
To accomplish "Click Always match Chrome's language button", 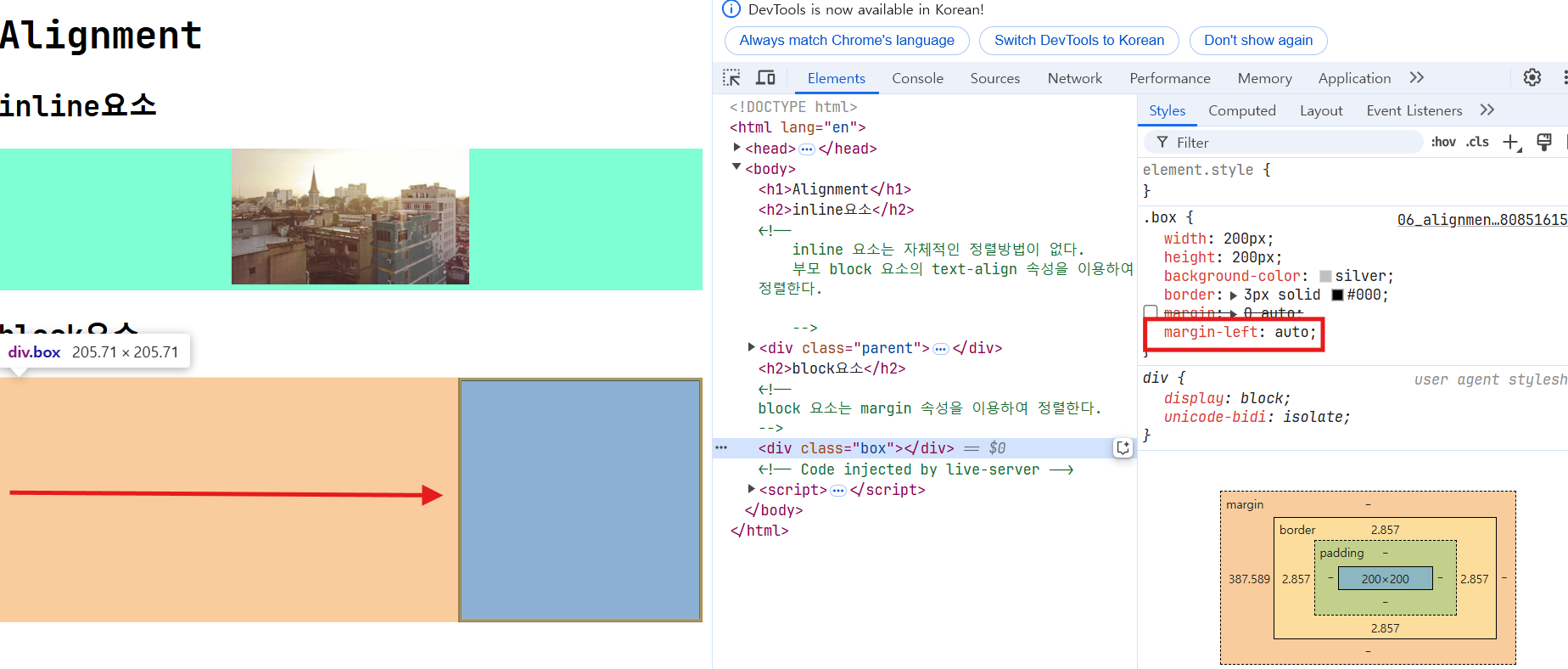I will pos(847,40).
